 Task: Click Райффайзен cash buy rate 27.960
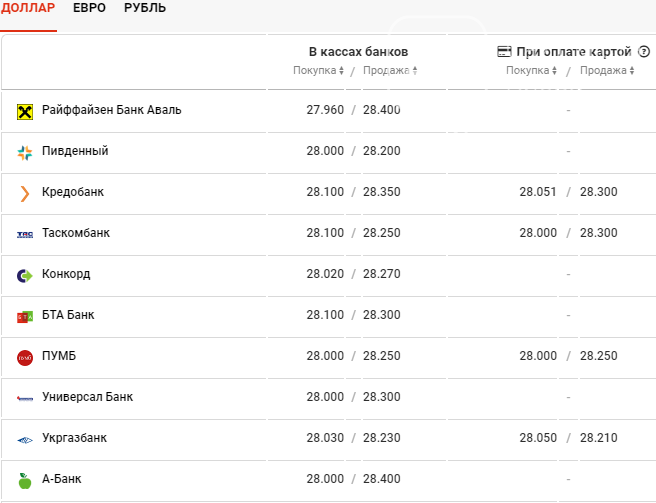pos(325,110)
